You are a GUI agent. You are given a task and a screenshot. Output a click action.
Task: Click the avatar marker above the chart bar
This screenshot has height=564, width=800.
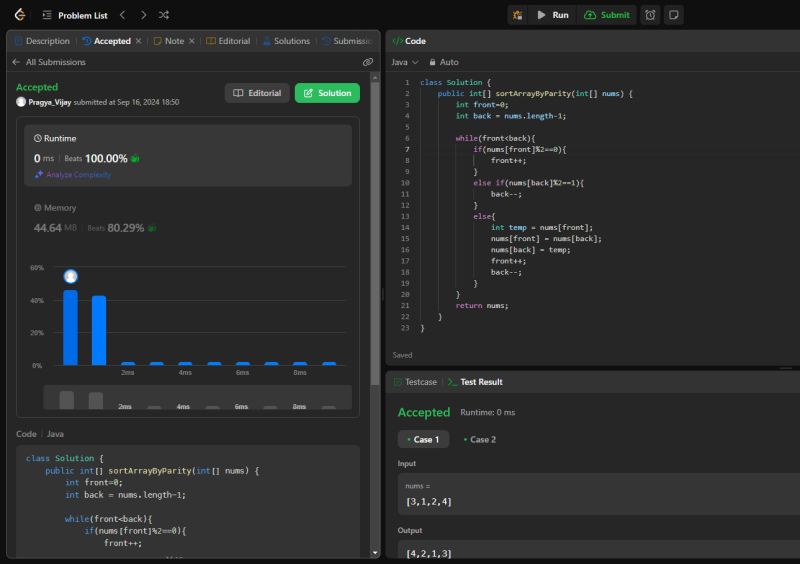(x=70, y=276)
